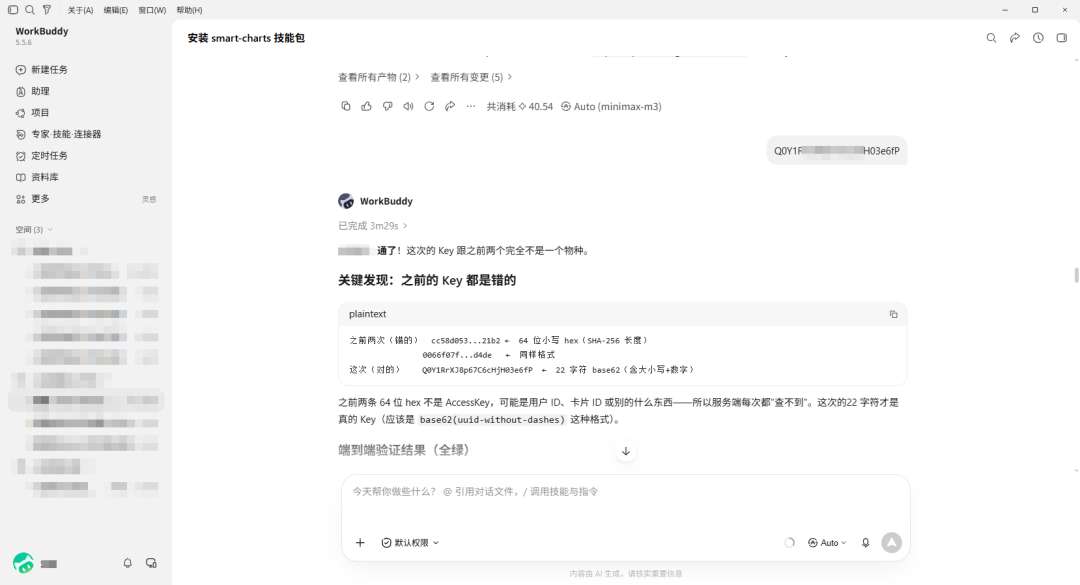Viewport: 1080px width, 585px height.
Task: Open user avatar profile at bottom left
Action: (x=23, y=563)
